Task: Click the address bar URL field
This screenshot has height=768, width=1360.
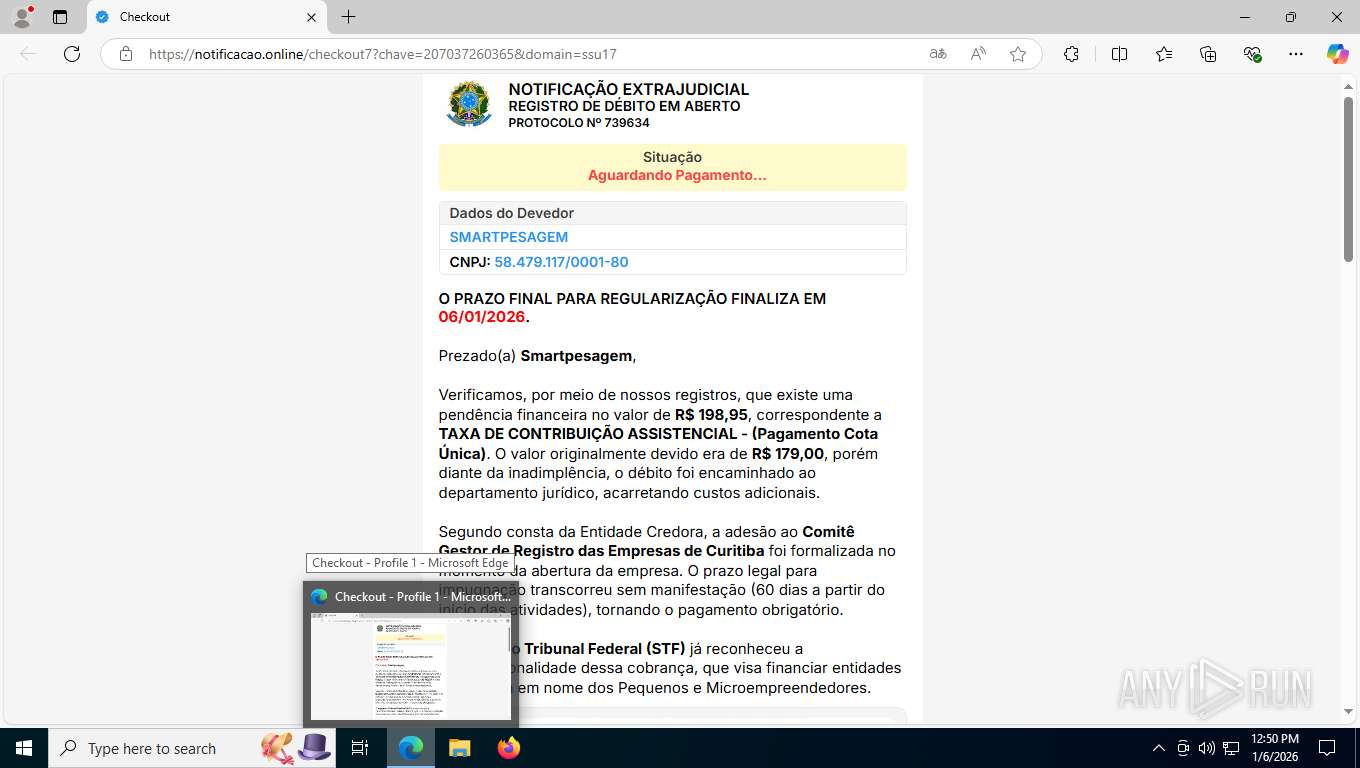Action: 530,54
